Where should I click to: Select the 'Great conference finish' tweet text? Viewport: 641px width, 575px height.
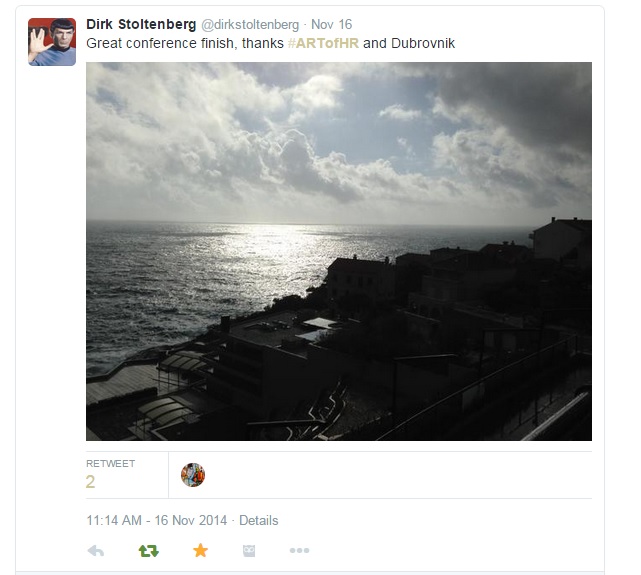click(x=270, y=43)
